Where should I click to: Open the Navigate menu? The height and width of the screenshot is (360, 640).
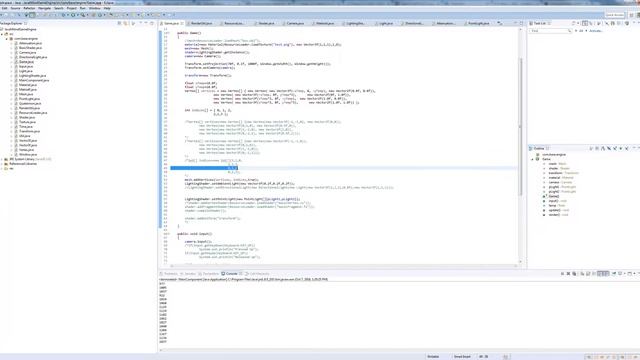pos(44,8)
